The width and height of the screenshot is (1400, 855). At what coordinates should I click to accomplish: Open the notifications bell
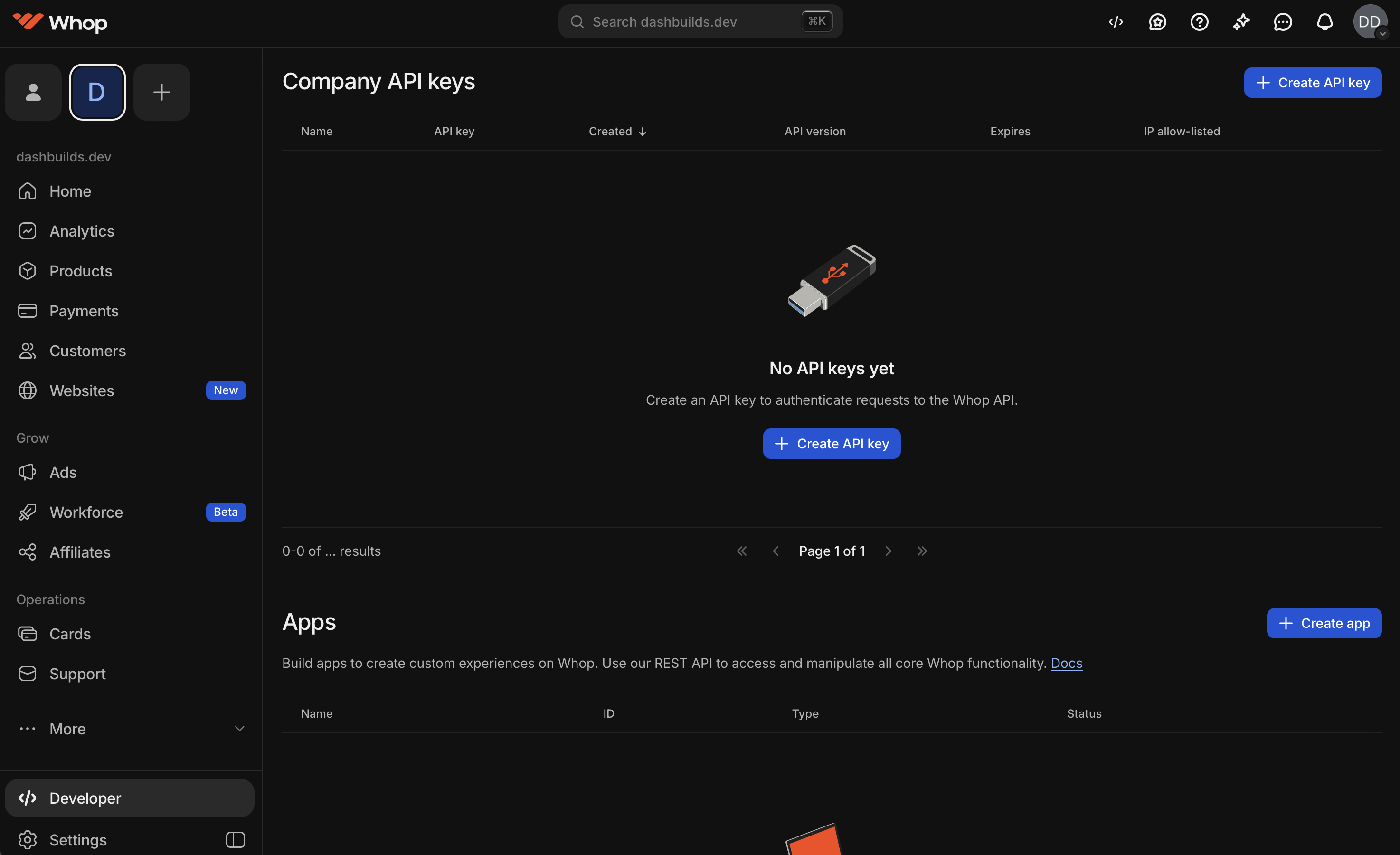pos(1324,22)
